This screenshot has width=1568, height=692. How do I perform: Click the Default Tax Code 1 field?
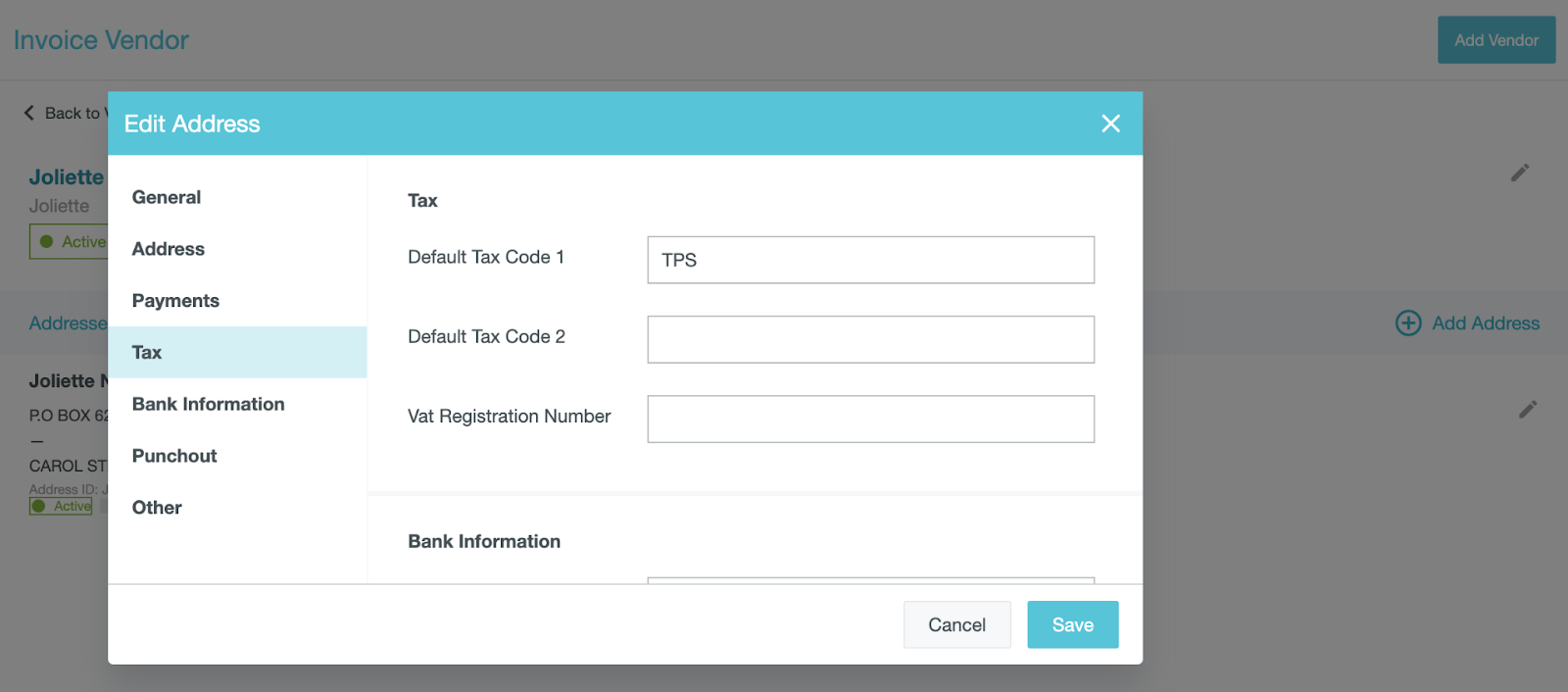(870, 260)
